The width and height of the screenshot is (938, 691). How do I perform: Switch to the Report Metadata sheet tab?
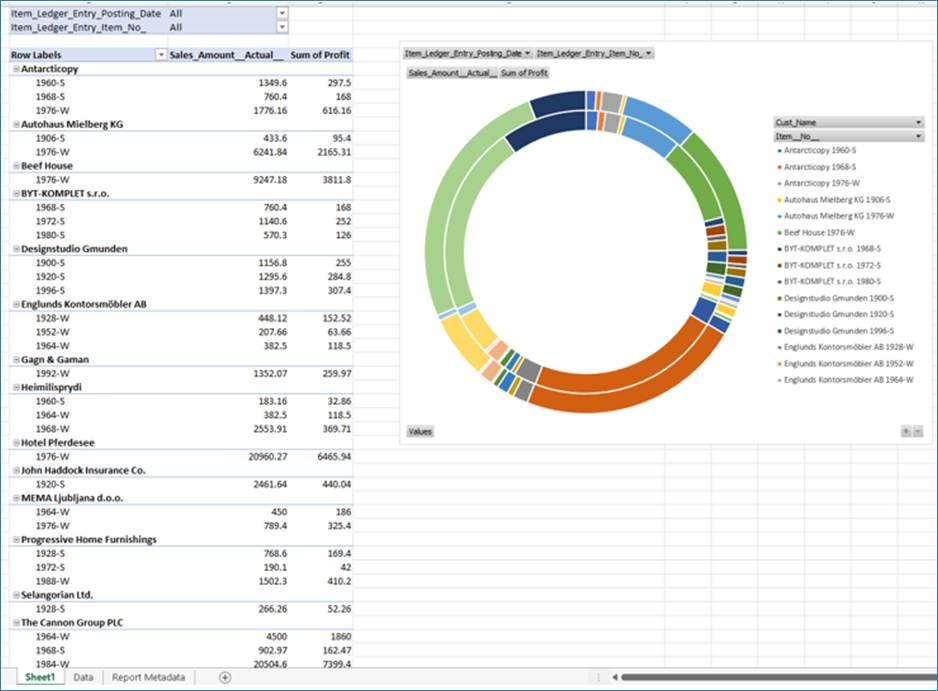point(148,678)
